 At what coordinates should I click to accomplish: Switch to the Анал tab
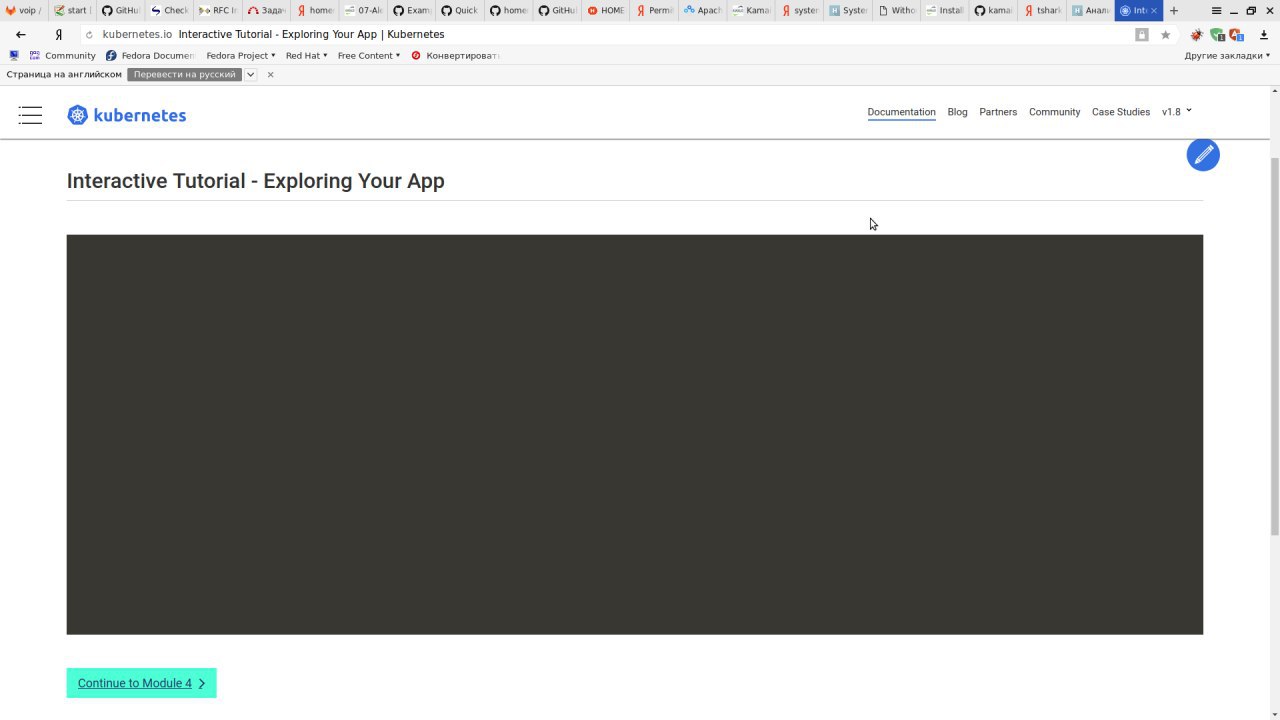[x=1090, y=10]
